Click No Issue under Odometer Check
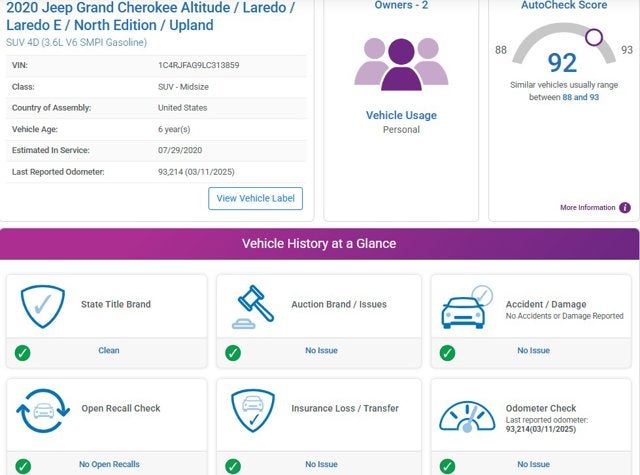 (533, 464)
